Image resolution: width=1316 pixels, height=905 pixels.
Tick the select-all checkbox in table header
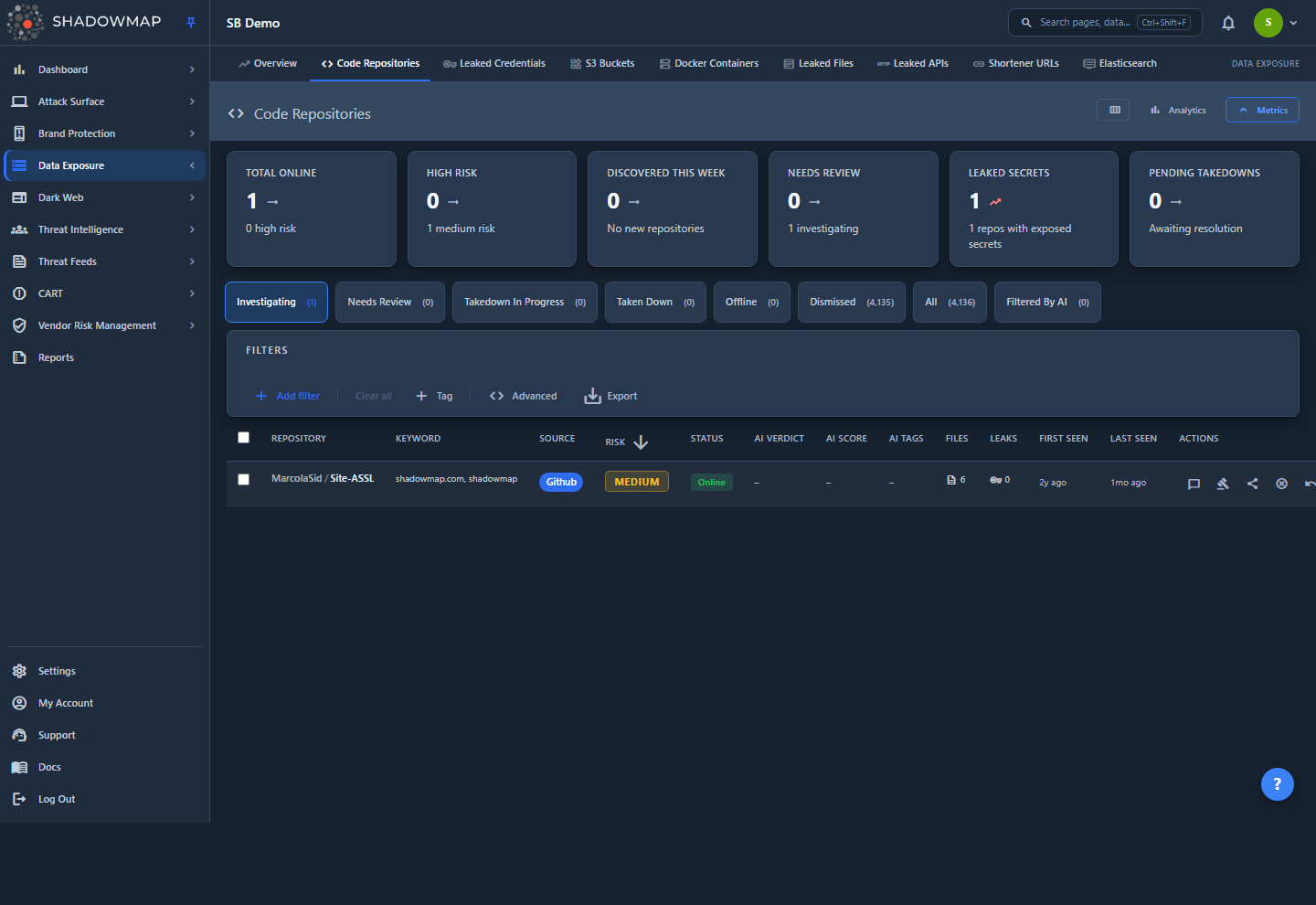tap(243, 438)
